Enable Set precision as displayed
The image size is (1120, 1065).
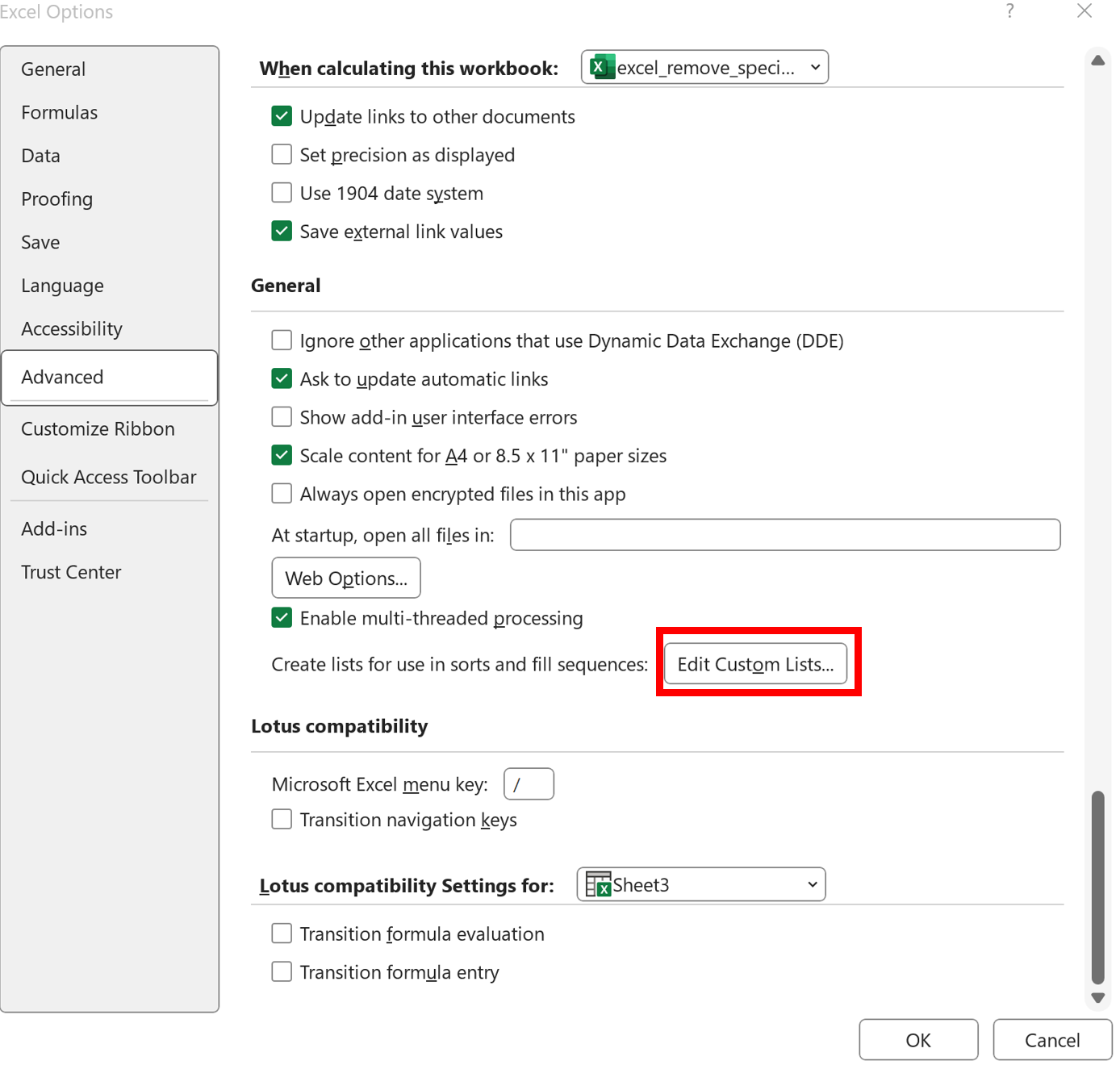click(281, 154)
